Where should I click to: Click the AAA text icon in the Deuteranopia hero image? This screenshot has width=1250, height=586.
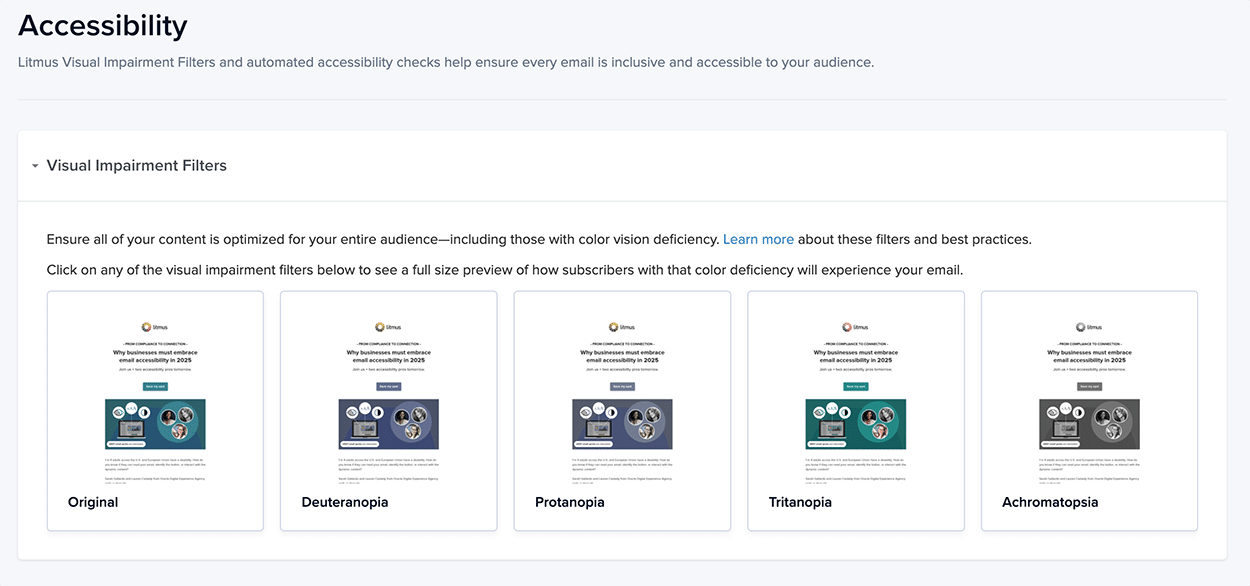(365, 410)
